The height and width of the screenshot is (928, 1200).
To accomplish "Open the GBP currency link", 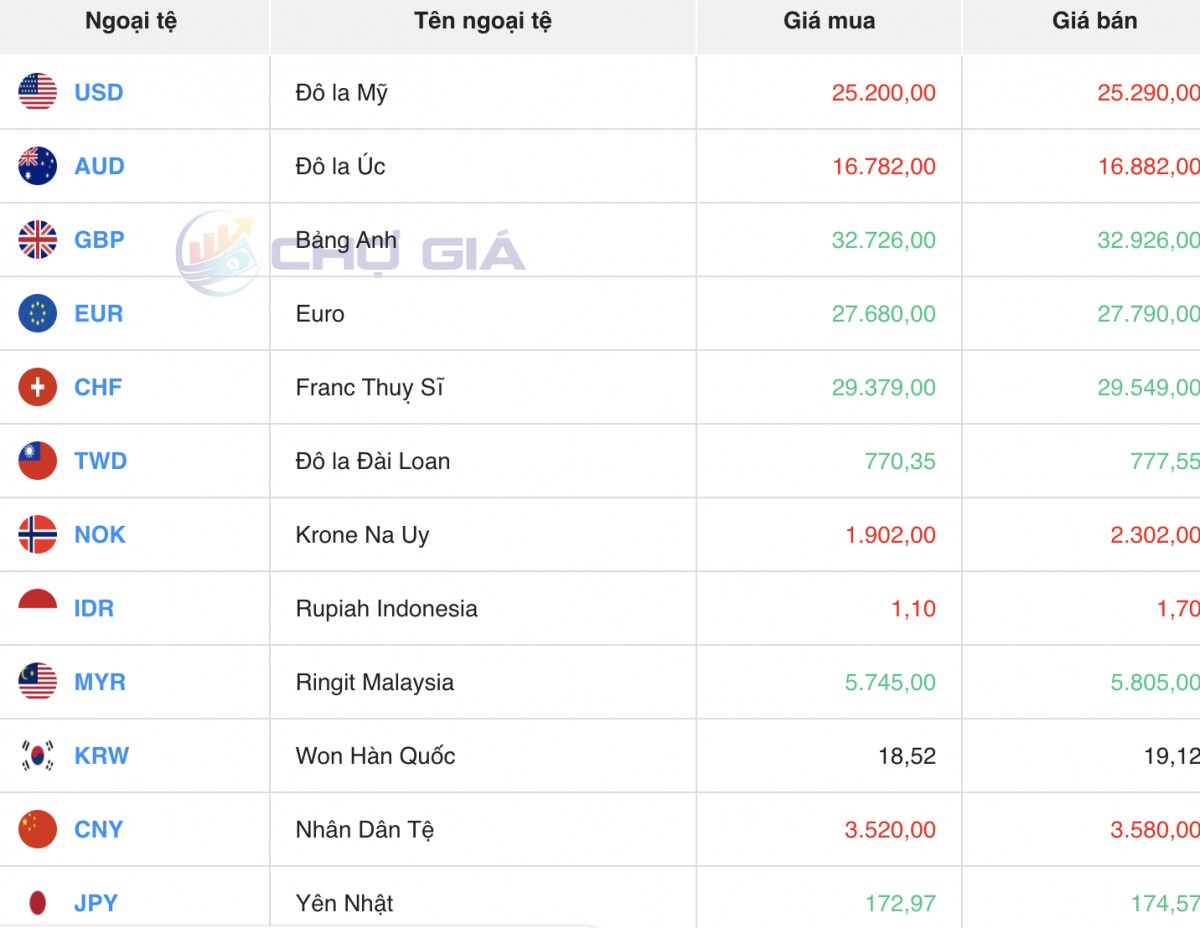I will click(x=99, y=240).
